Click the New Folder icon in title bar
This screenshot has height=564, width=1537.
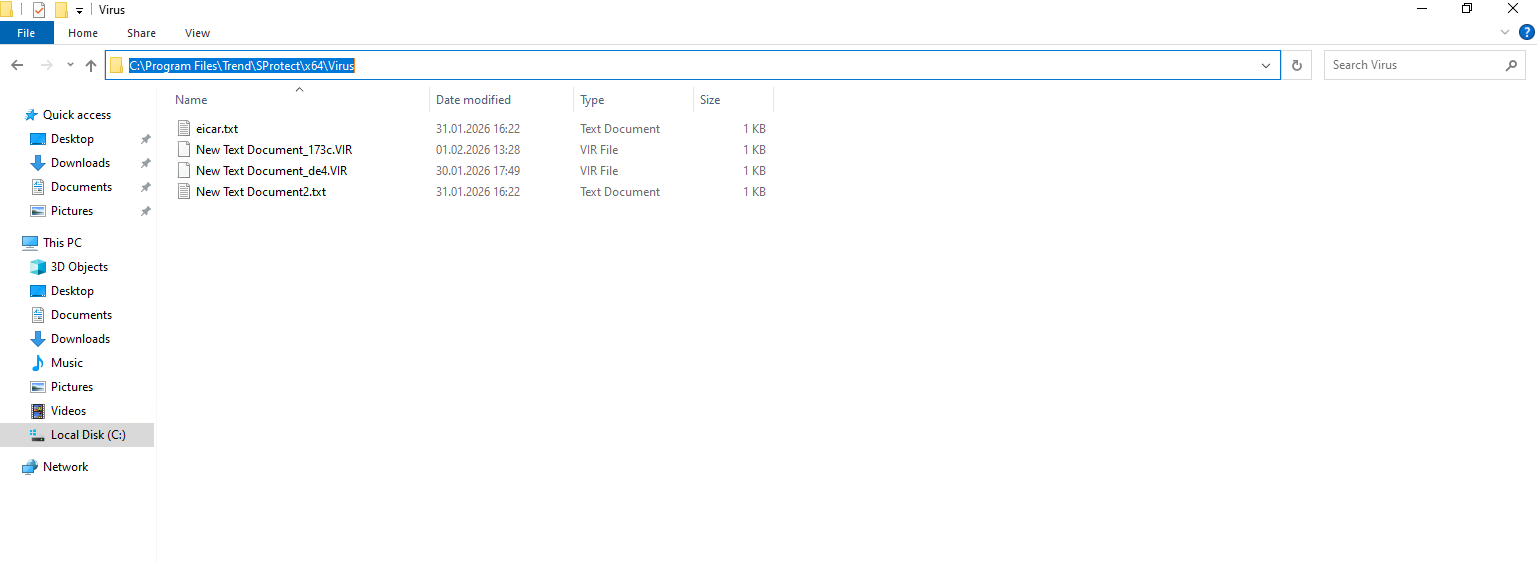[61, 10]
